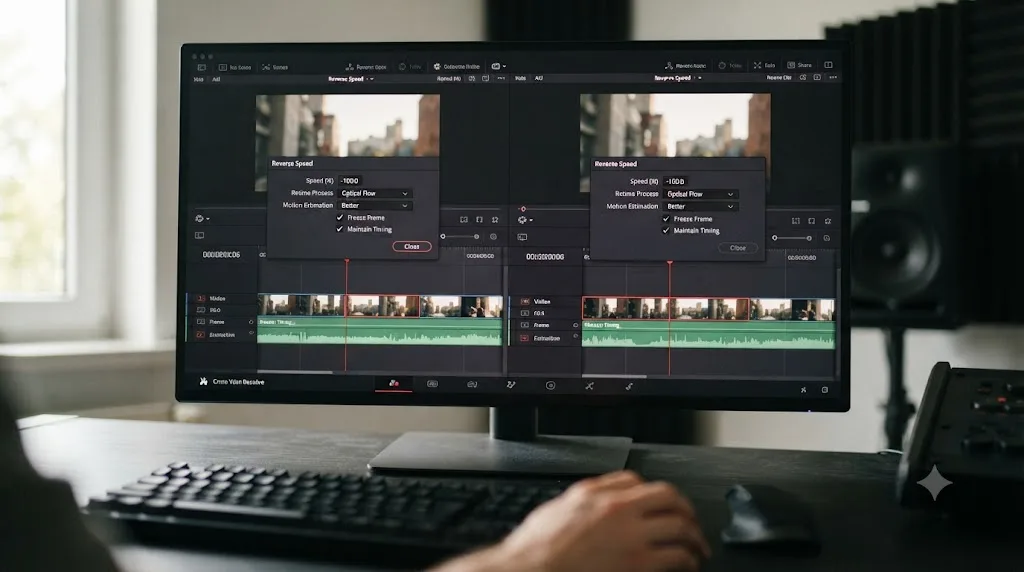The height and width of the screenshot is (572, 1024).
Task: Open the gear options dropdown under left viewer
Action: (202, 219)
